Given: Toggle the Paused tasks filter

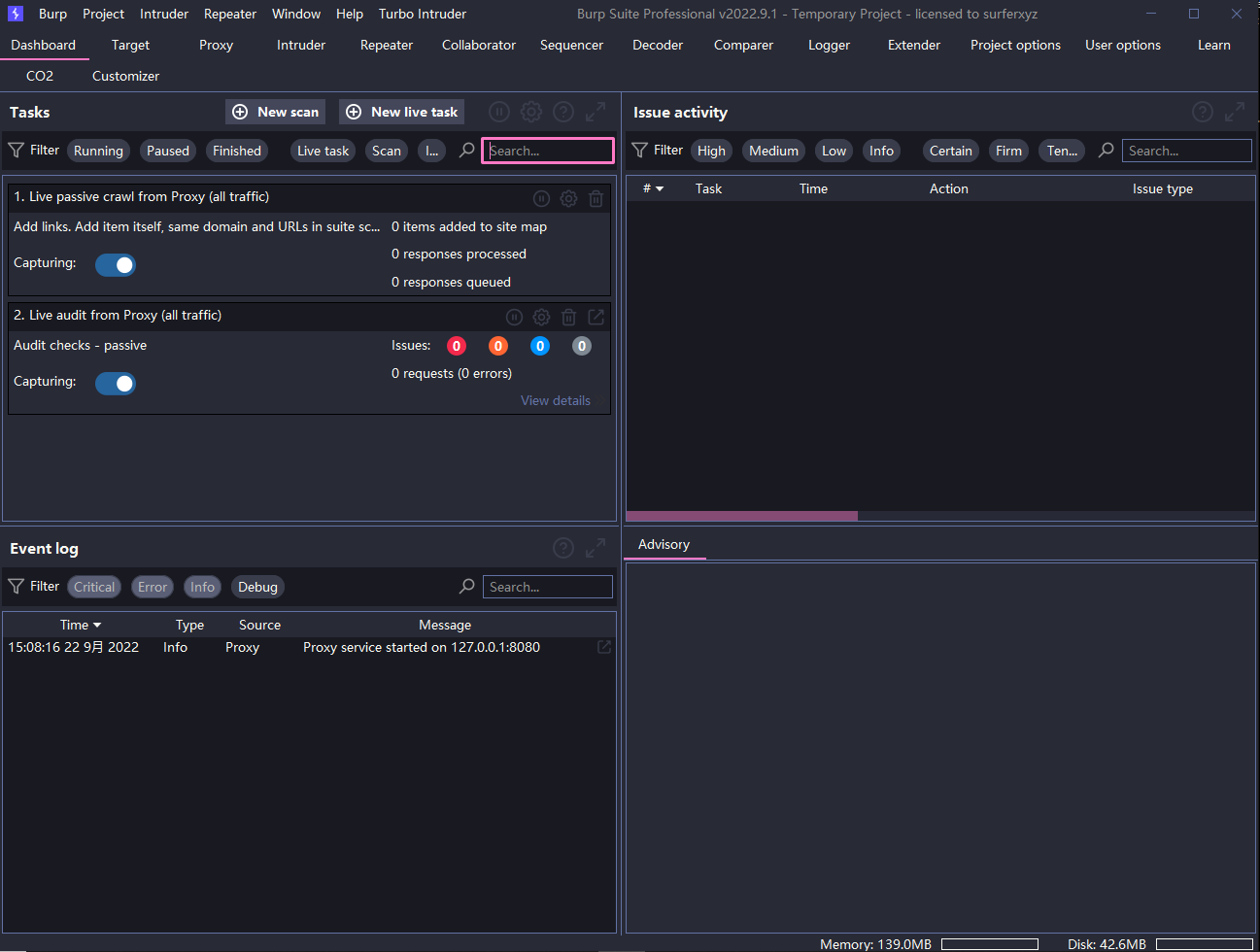Looking at the screenshot, I should pos(168,151).
